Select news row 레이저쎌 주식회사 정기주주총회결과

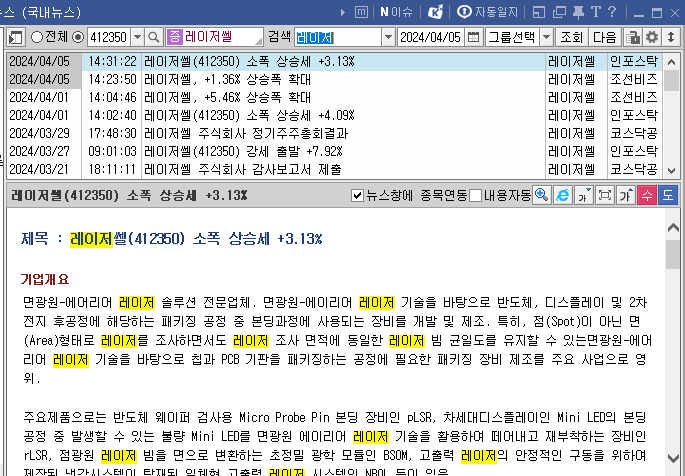coord(334,133)
